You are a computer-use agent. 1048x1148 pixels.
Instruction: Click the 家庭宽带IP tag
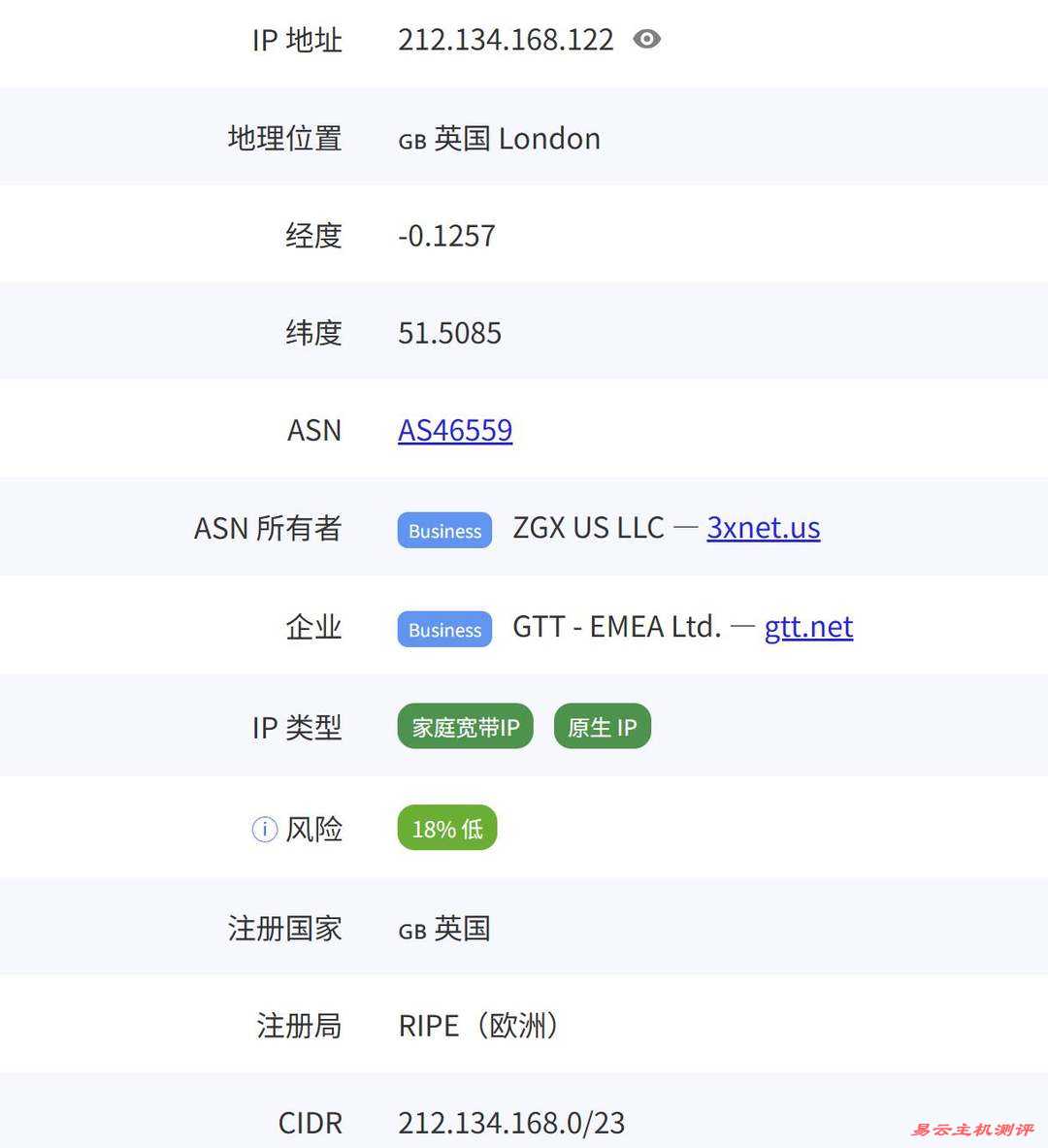[465, 726]
